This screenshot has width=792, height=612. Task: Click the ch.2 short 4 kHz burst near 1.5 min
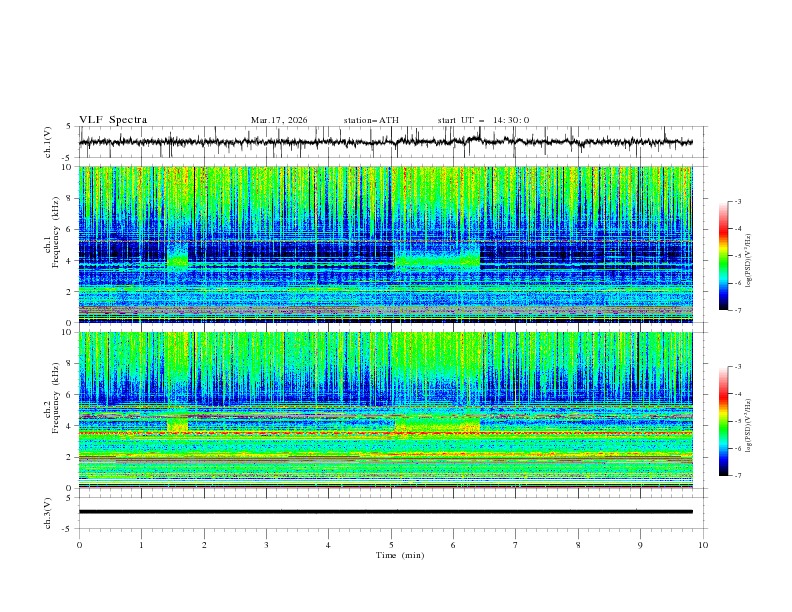pyautogui.click(x=177, y=424)
